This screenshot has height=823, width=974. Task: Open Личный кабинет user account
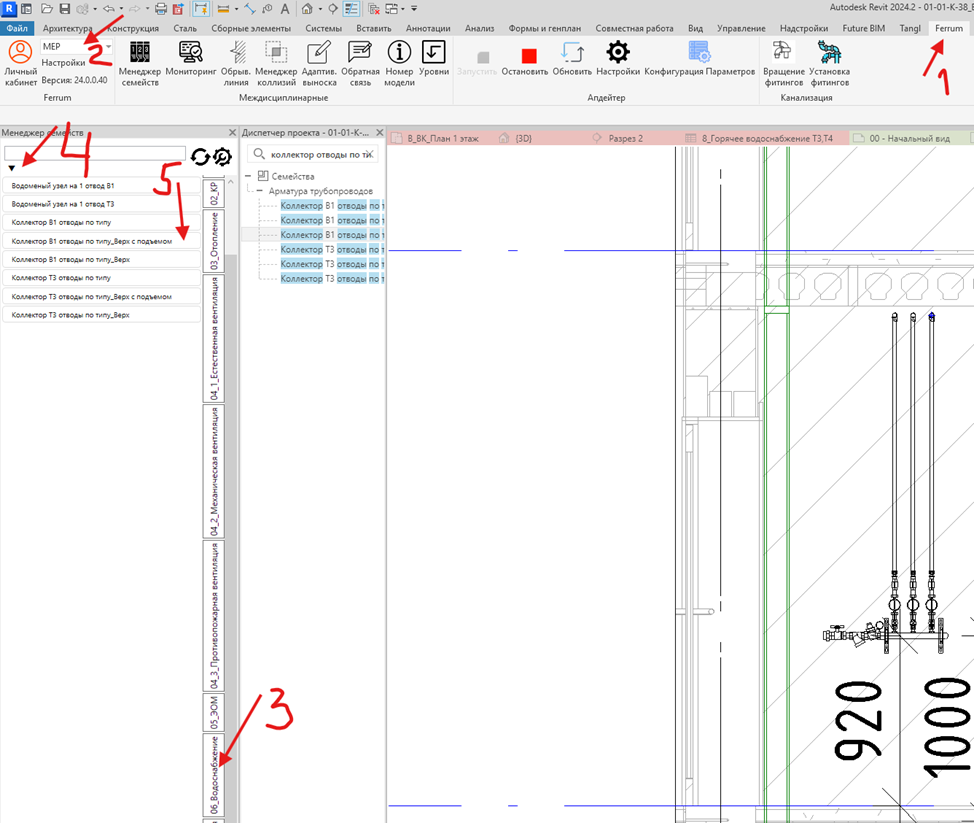click(x=20, y=63)
